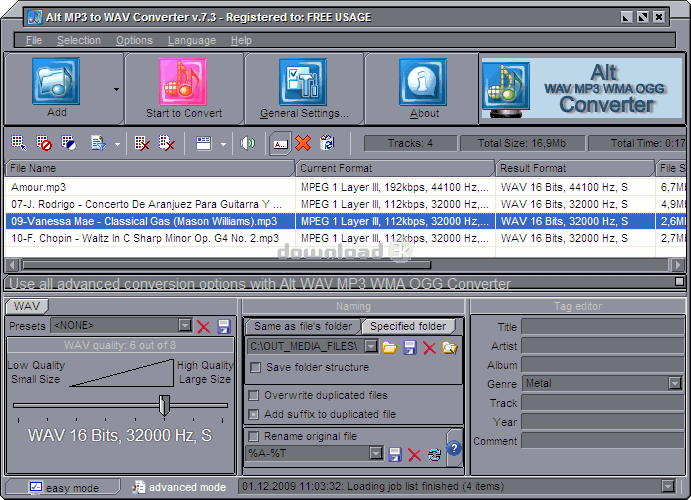Click the horizontal scrollbar right arrow
691x500 pixels.
tap(678, 265)
